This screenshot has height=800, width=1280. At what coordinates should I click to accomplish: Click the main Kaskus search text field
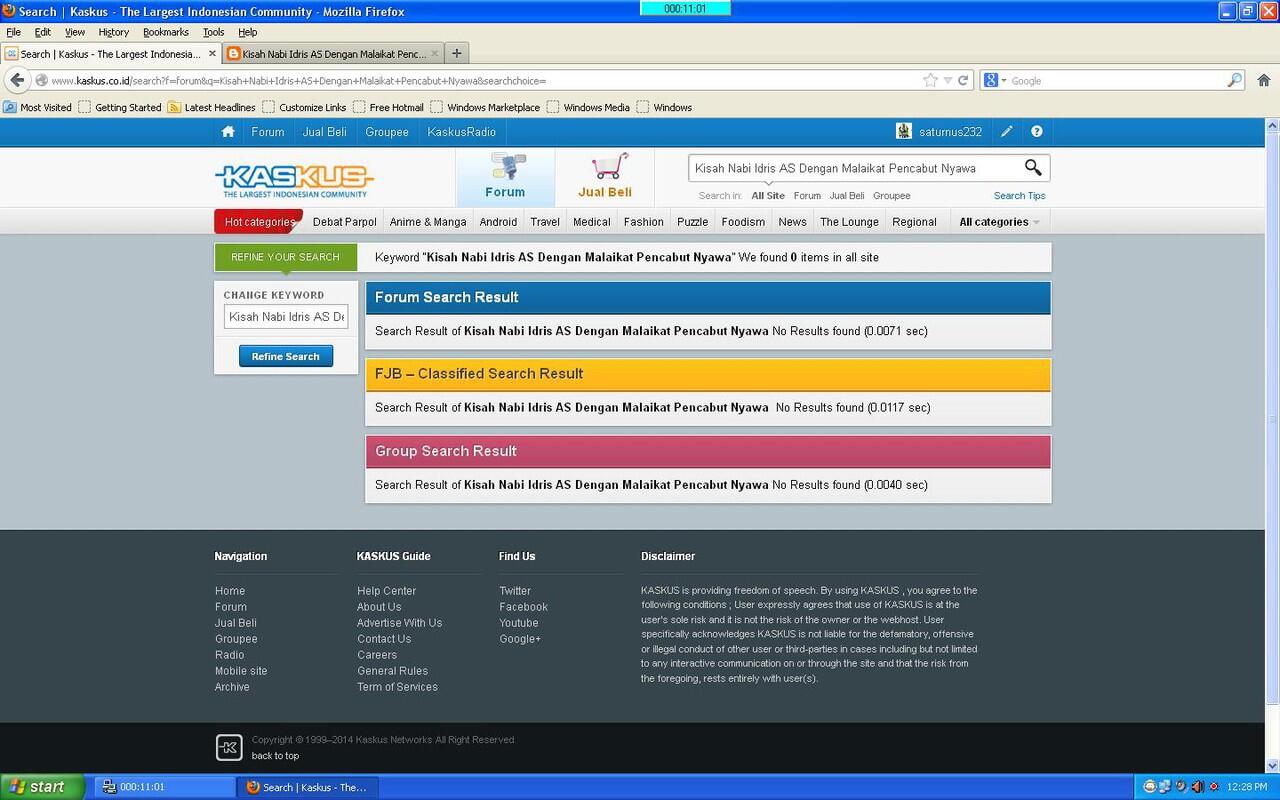pos(855,168)
